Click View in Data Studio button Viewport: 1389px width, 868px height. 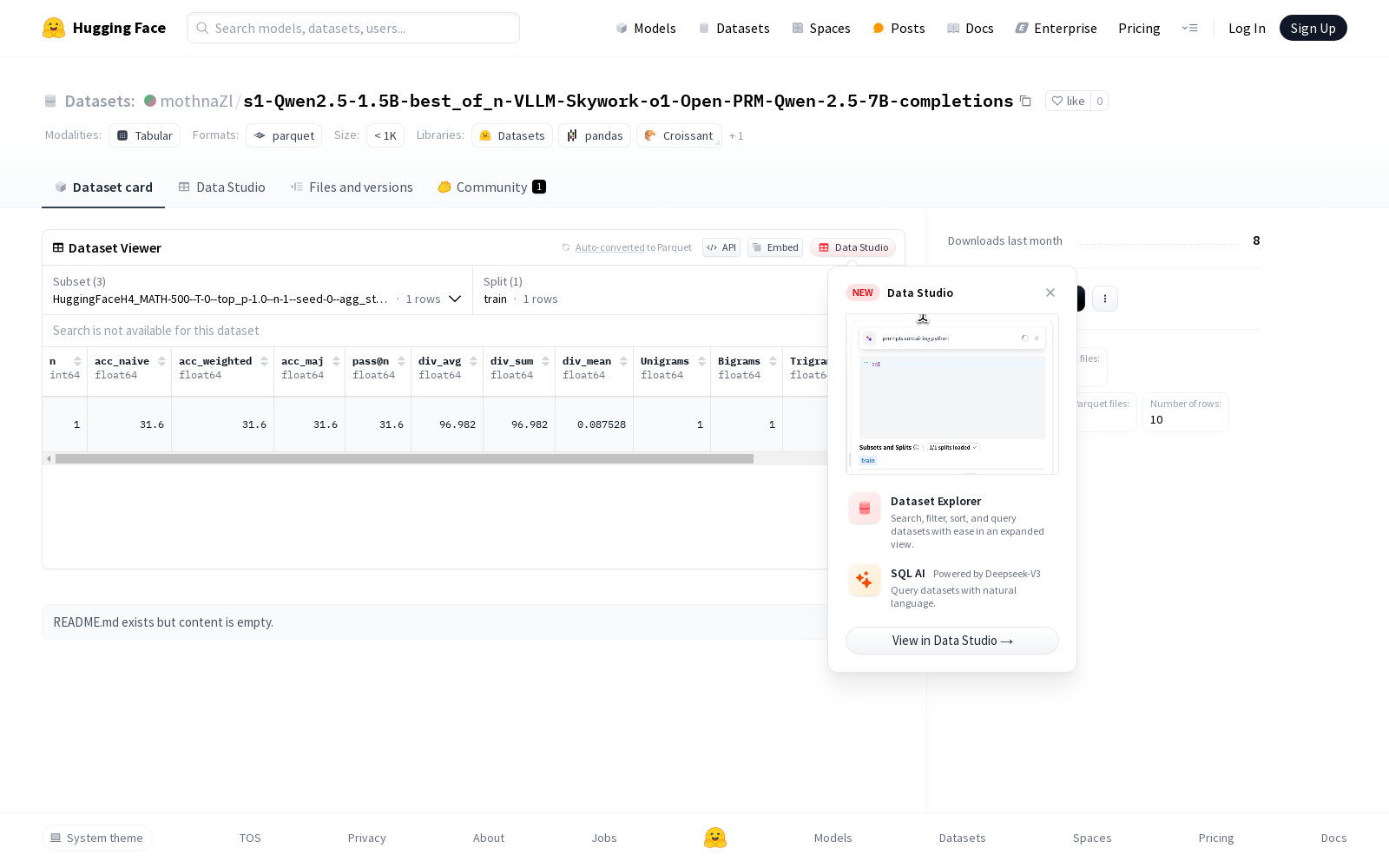952,641
